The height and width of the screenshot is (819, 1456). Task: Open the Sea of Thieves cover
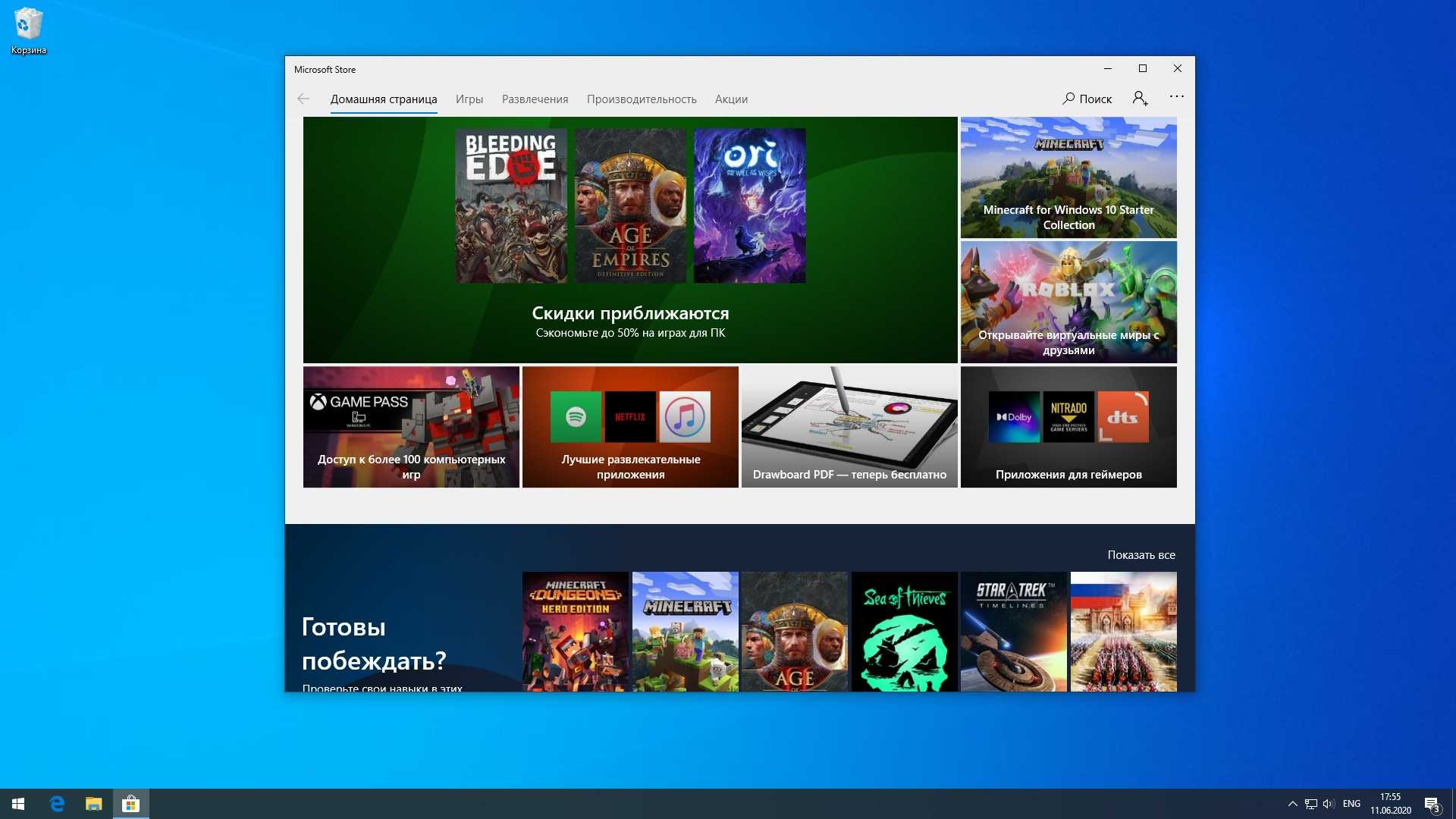point(905,632)
